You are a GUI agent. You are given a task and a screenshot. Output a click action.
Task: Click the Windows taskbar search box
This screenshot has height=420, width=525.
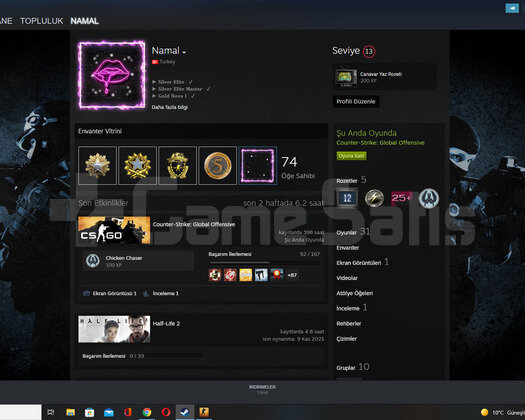(x=20, y=412)
